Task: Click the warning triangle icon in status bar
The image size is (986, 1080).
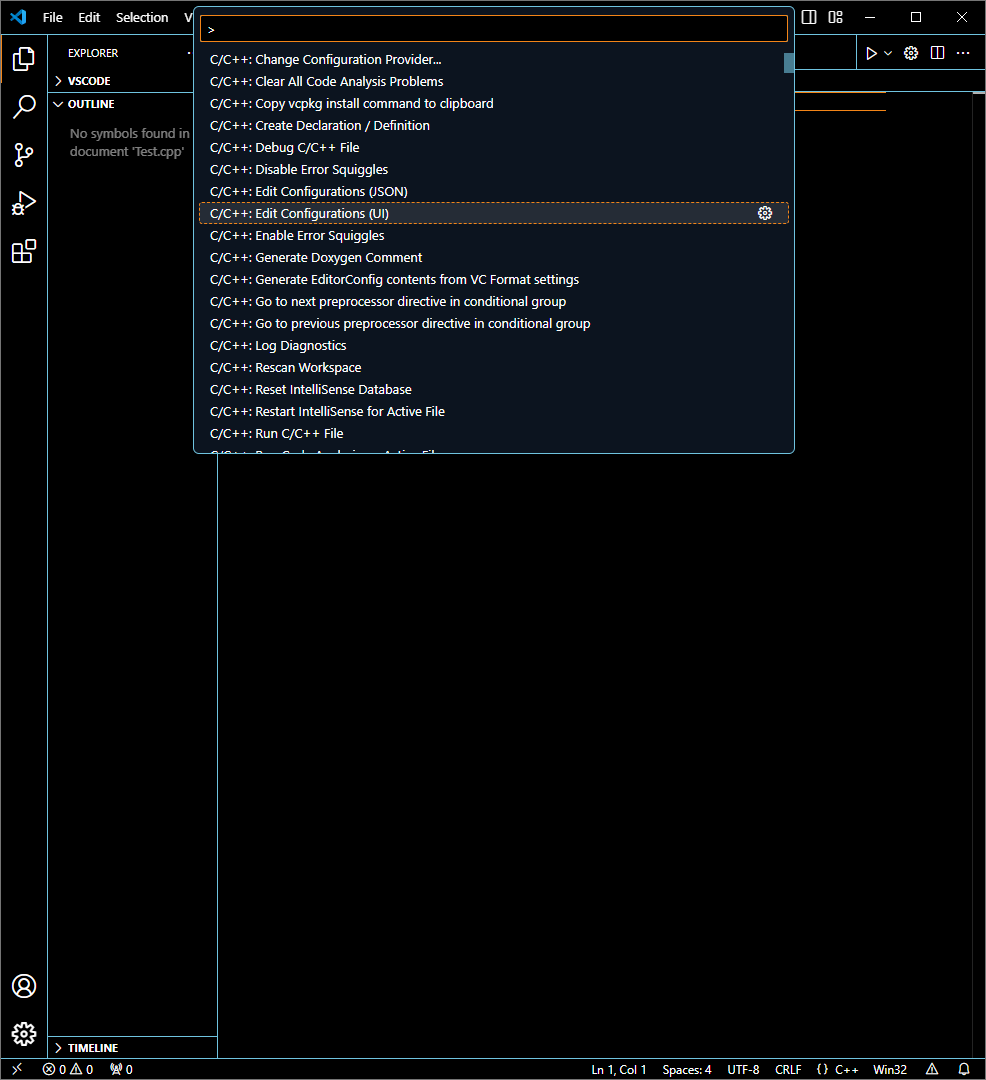Action: [932, 1069]
